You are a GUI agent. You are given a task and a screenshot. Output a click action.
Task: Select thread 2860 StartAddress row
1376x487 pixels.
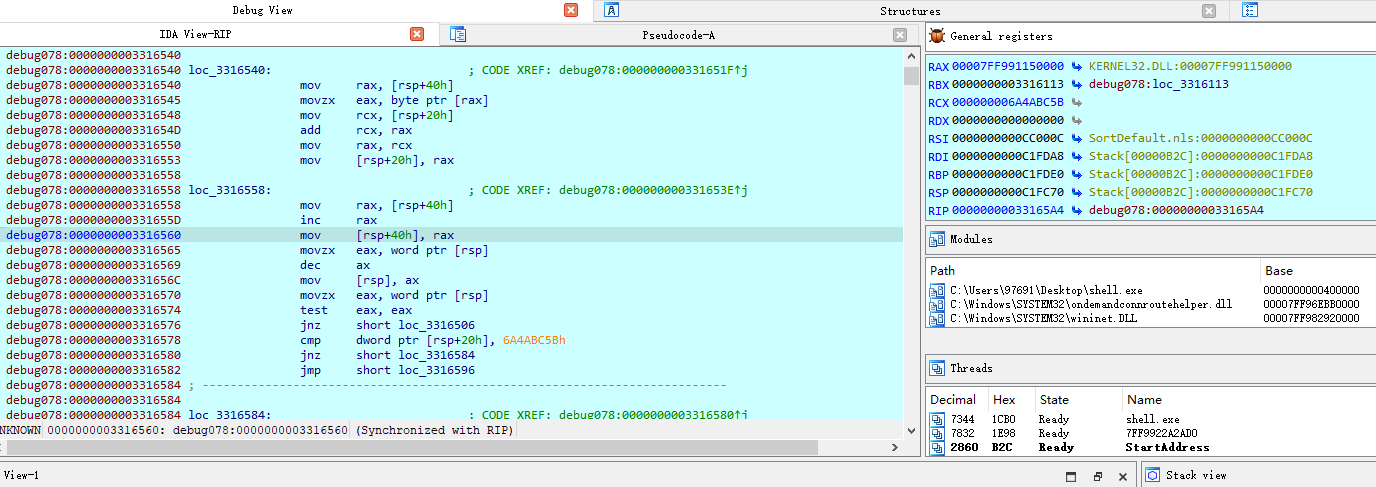(1150, 447)
